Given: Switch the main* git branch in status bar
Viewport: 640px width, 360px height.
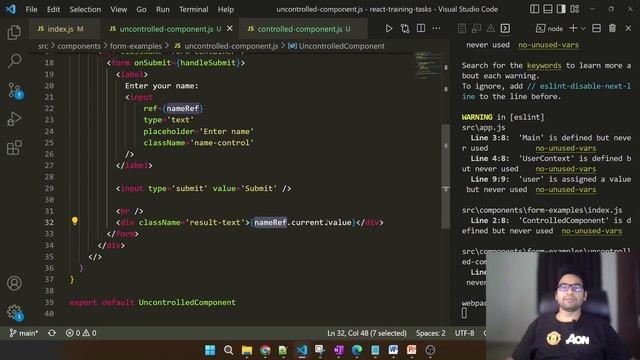Looking at the screenshot, I should 24,333.
